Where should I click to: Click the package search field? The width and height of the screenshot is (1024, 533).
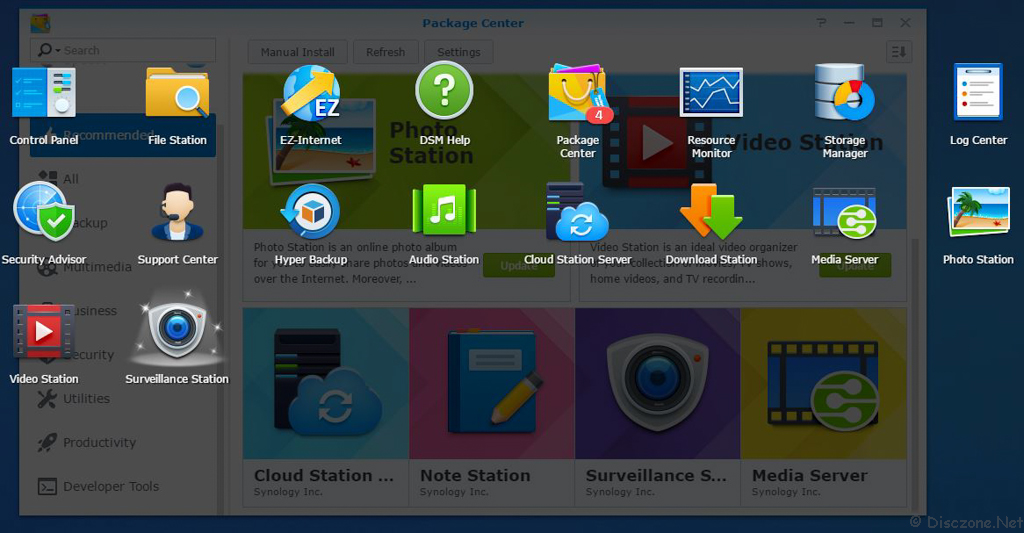[x=123, y=50]
